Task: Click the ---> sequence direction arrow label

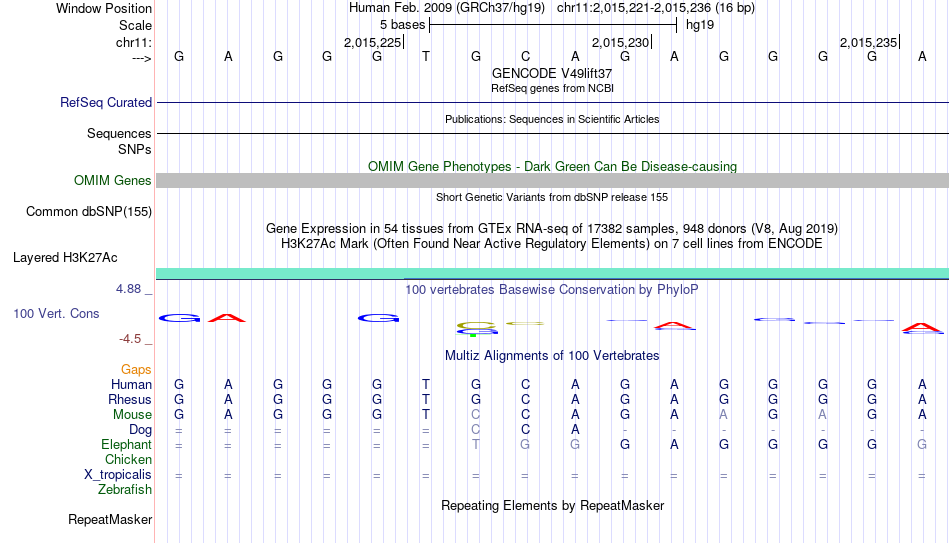Action: pos(141,58)
